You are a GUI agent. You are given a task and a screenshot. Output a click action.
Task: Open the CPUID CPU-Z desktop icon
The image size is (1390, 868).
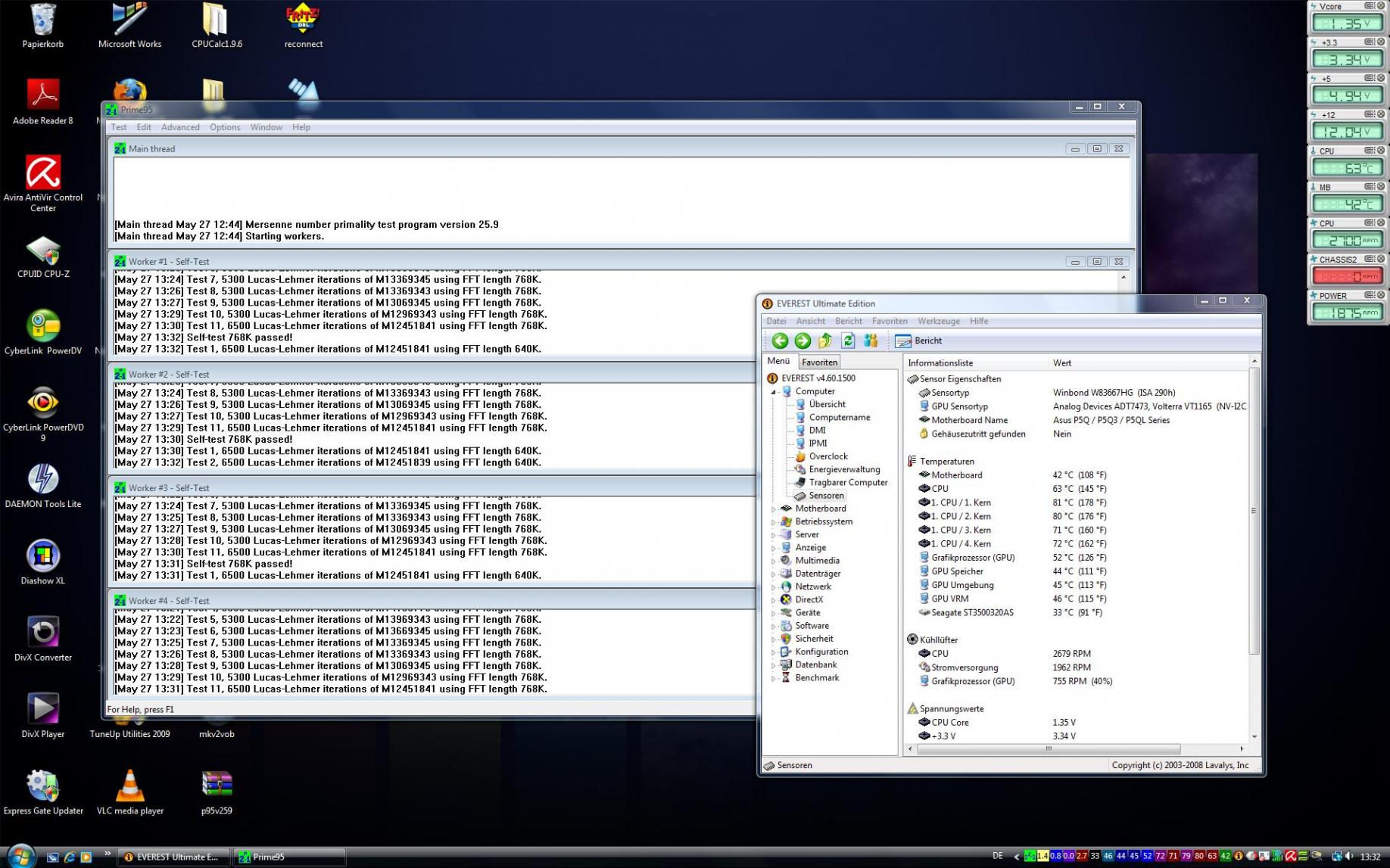pos(43,257)
